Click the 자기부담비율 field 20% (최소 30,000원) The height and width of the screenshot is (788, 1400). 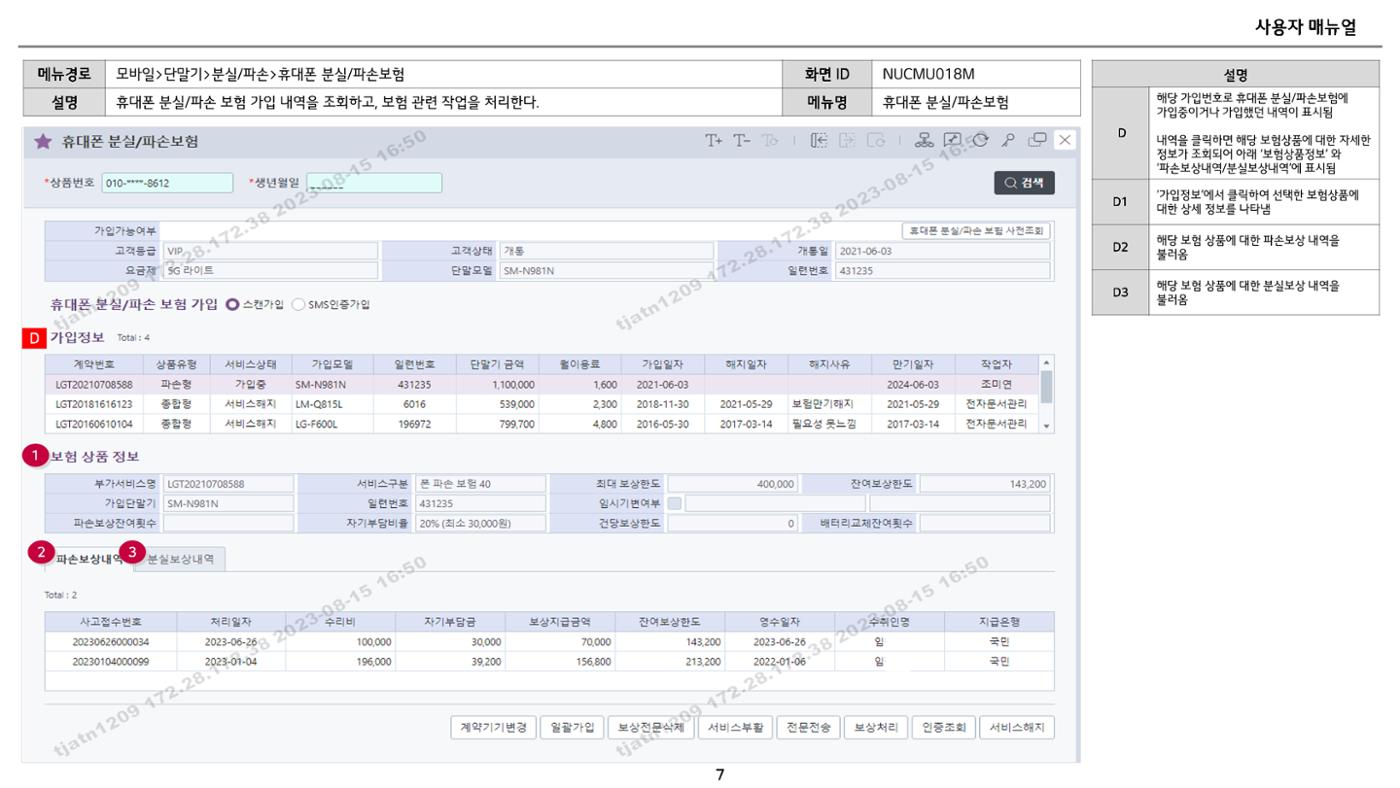click(480, 523)
